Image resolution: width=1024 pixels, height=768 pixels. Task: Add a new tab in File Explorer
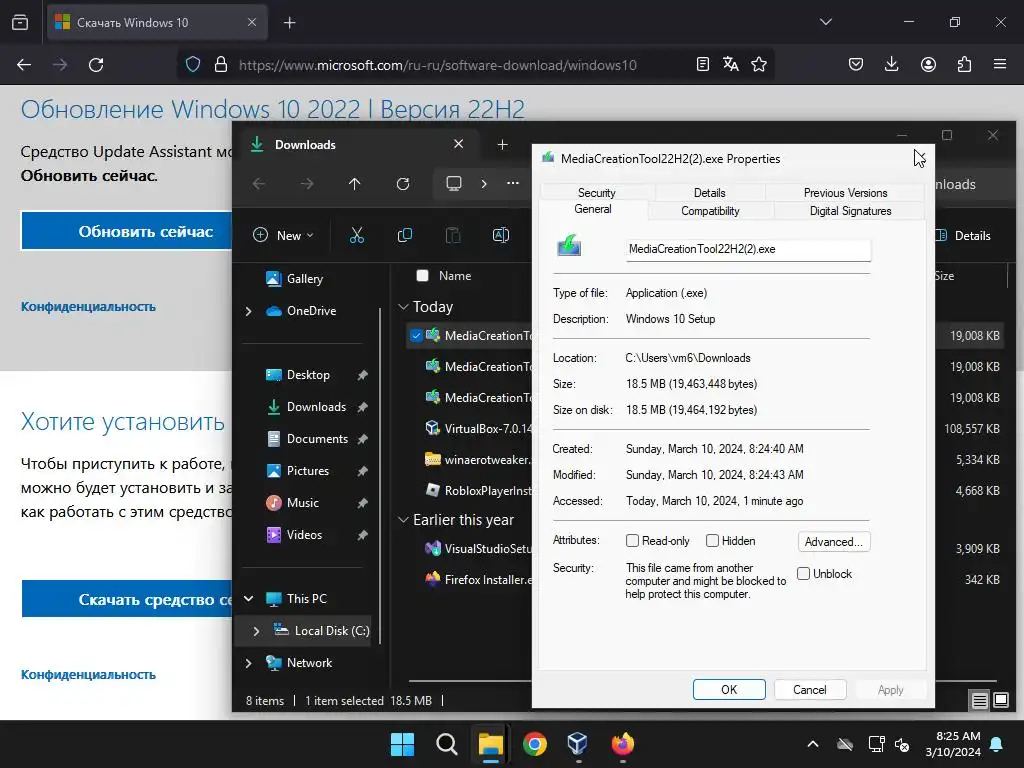[502, 144]
